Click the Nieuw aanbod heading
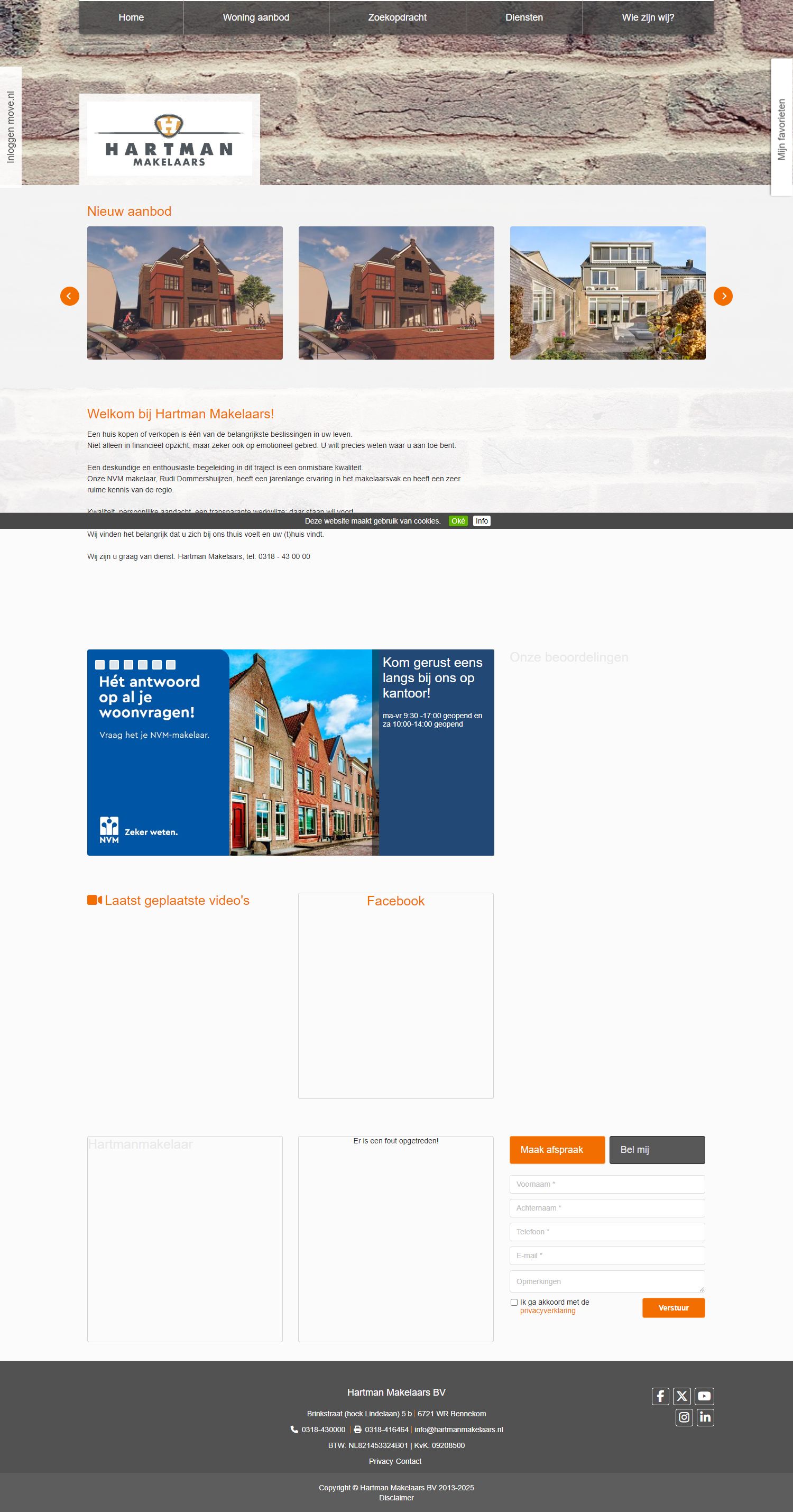Viewport: 793px width, 1512px height. [x=129, y=212]
